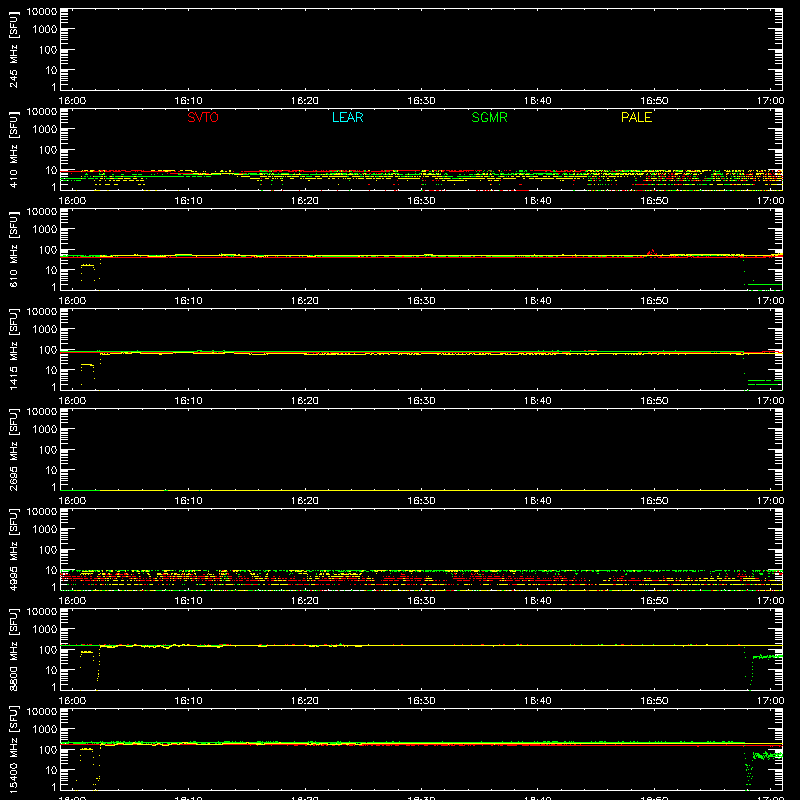800x800 pixels.
Task: Click the 10000 tick label on 15400 MHz panel
Action: 42,712
